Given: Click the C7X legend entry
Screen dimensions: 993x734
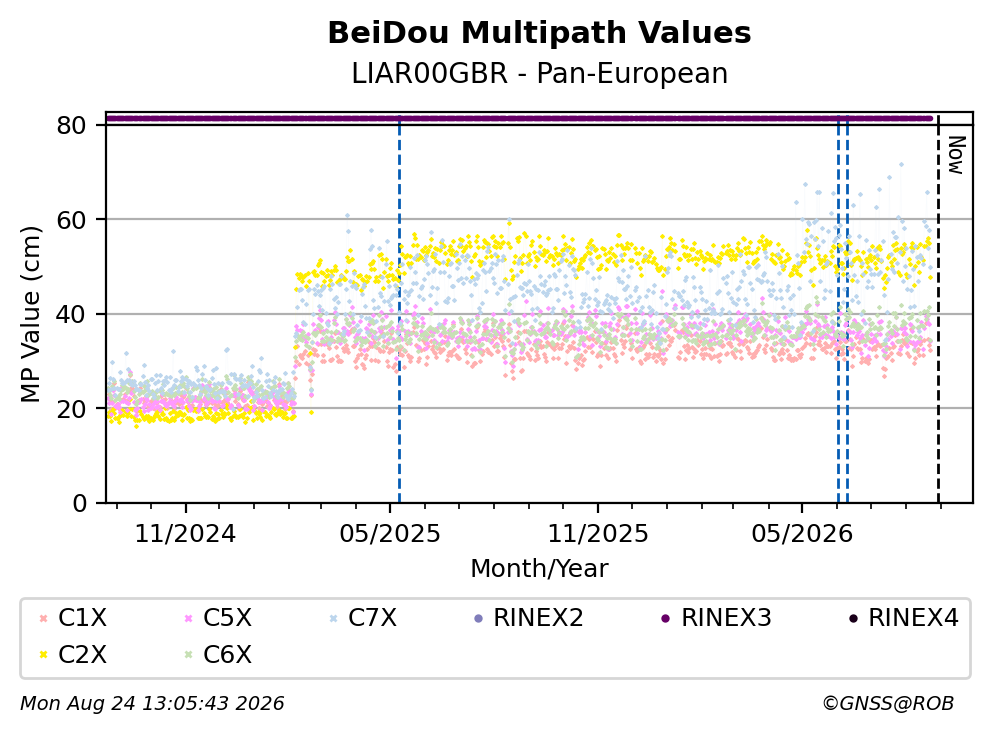Looking at the screenshot, I should (363, 617).
